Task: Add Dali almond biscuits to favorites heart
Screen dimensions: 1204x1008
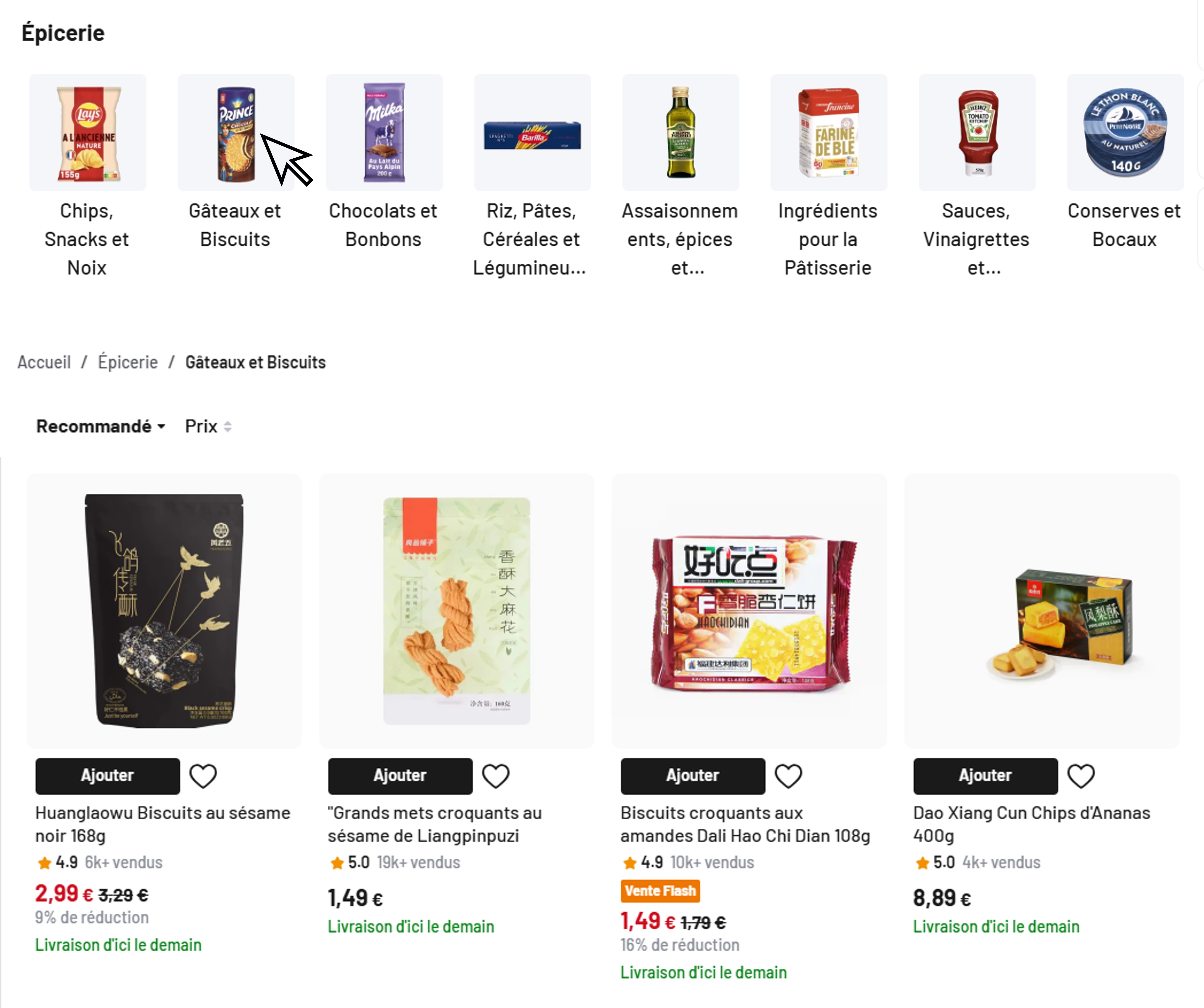Action: point(788,776)
